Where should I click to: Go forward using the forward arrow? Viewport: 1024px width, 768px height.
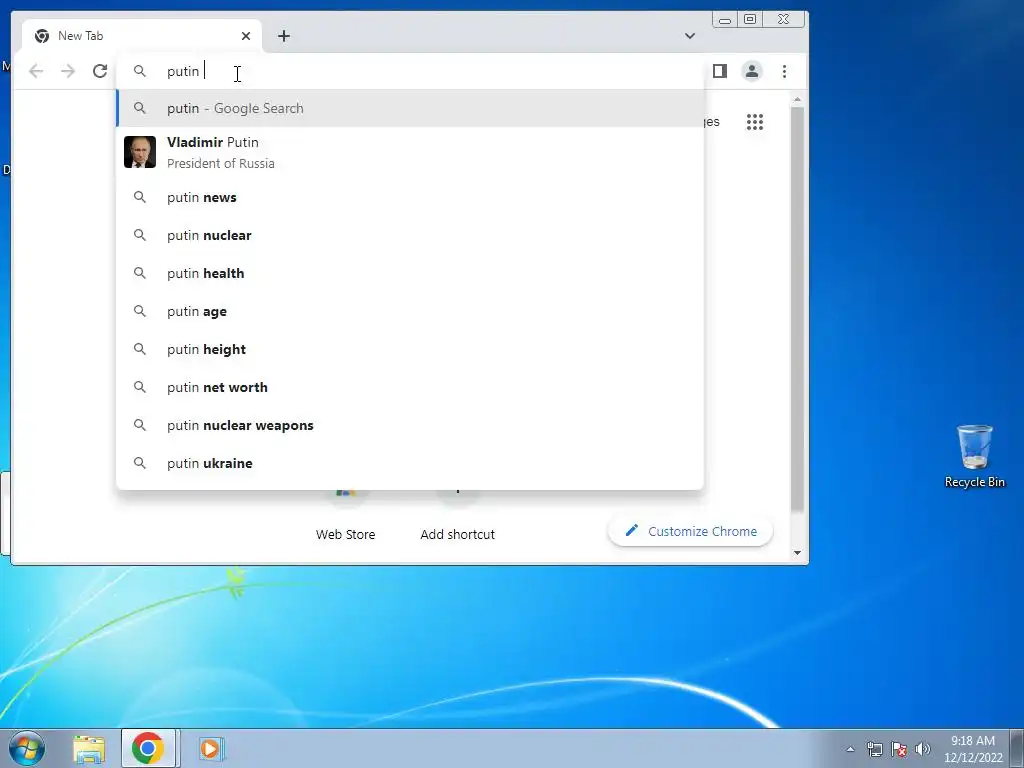68,71
